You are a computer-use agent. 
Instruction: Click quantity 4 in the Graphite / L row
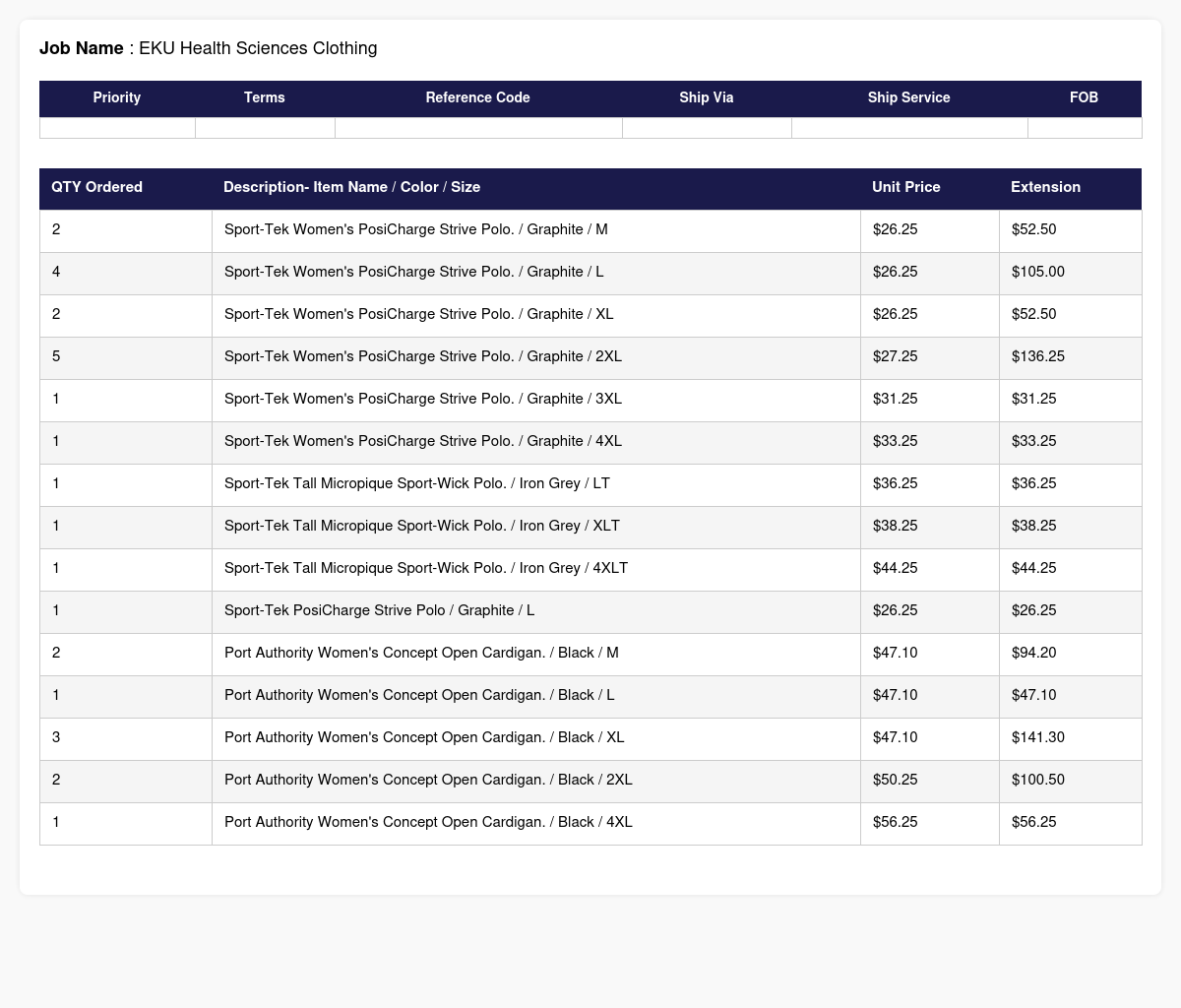click(56, 272)
